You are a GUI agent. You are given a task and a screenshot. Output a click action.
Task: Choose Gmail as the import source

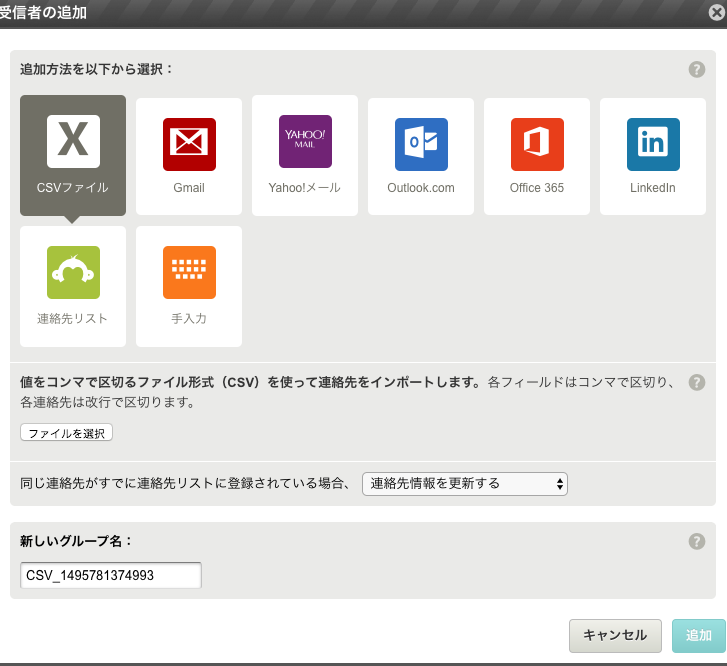click(x=189, y=156)
